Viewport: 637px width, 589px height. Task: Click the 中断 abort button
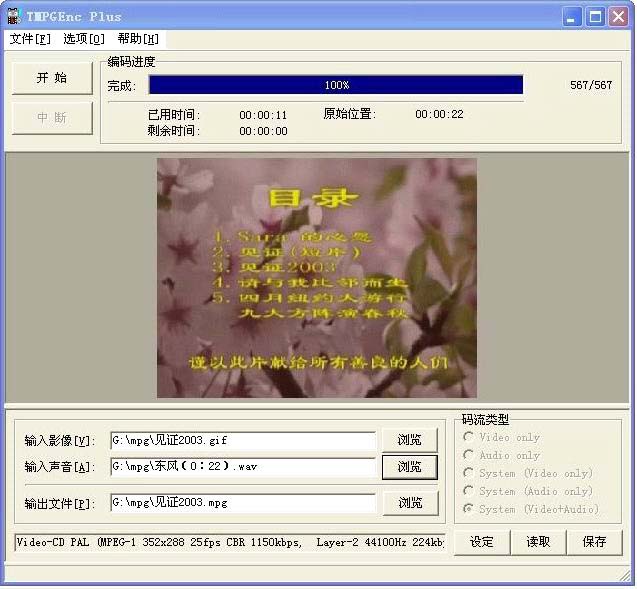[x=52, y=118]
